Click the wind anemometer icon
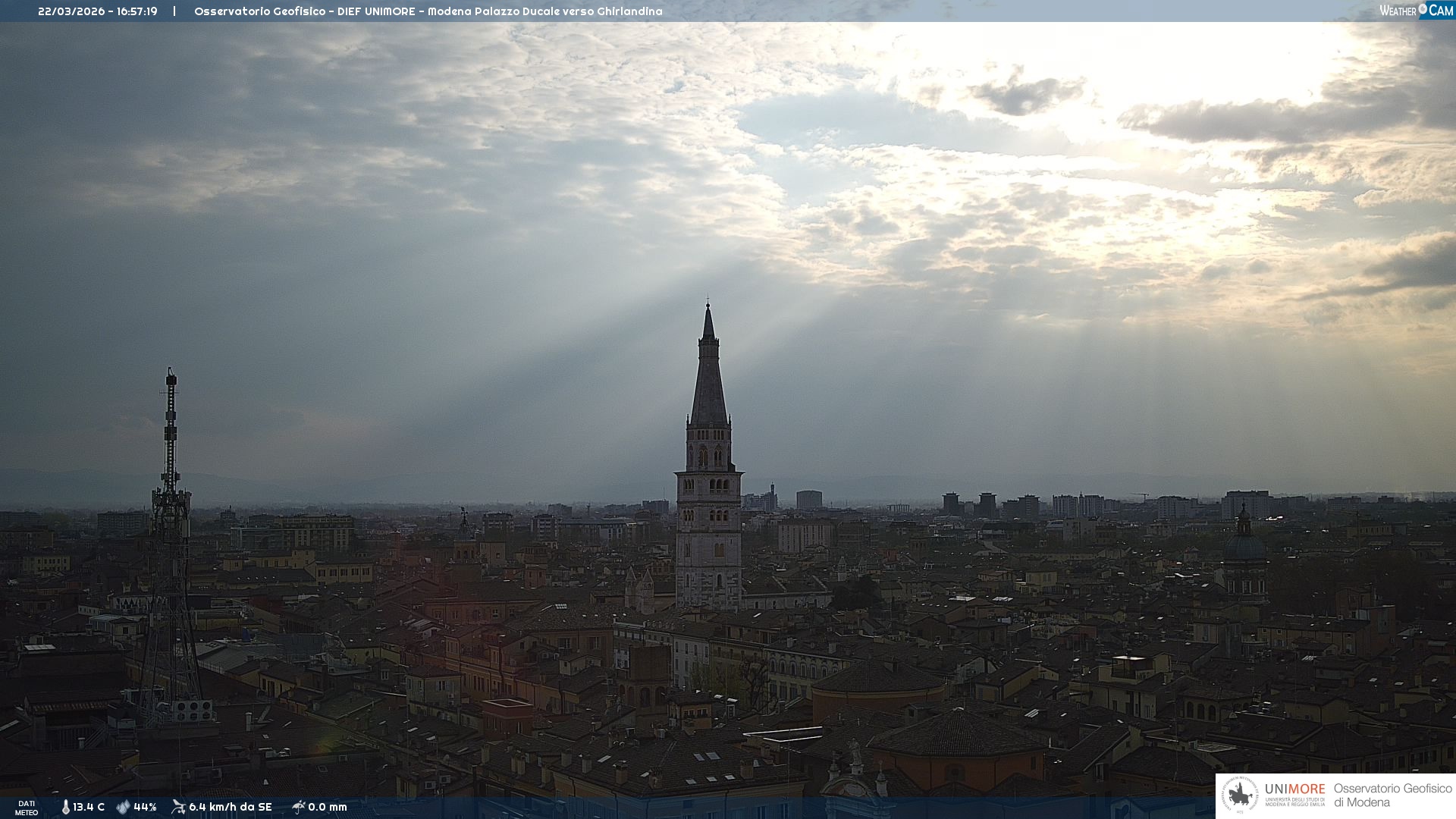 coord(178,807)
